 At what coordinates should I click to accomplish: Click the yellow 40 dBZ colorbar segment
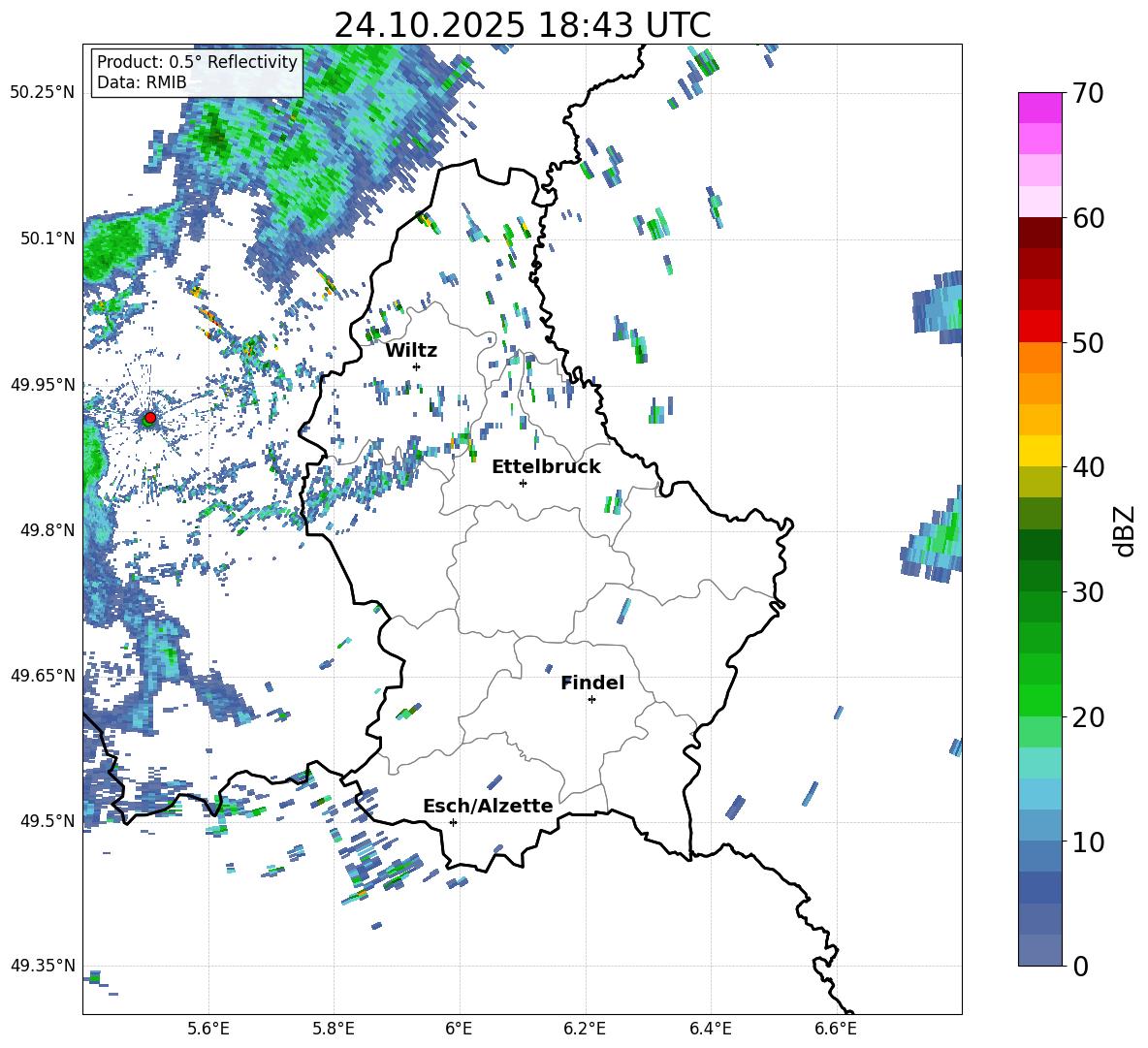click(x=1039, y=451)
